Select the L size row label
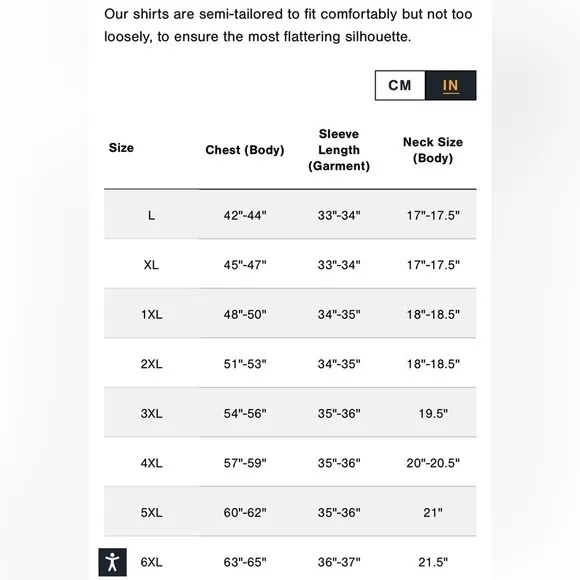The height and width of the screenshot is (580, 580). (x=151, y=215)
